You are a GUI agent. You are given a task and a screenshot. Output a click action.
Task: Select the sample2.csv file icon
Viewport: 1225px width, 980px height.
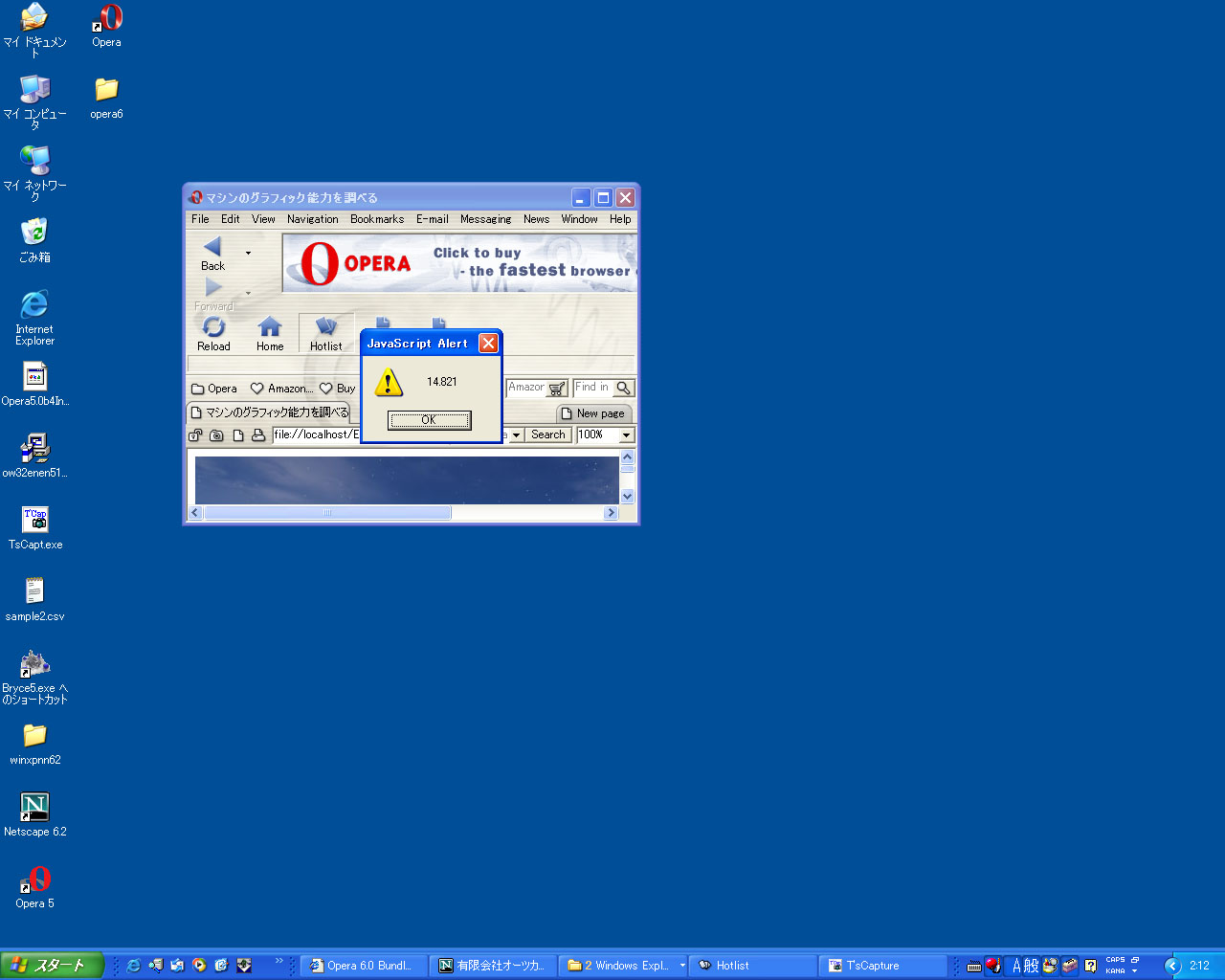pos(34,600)
